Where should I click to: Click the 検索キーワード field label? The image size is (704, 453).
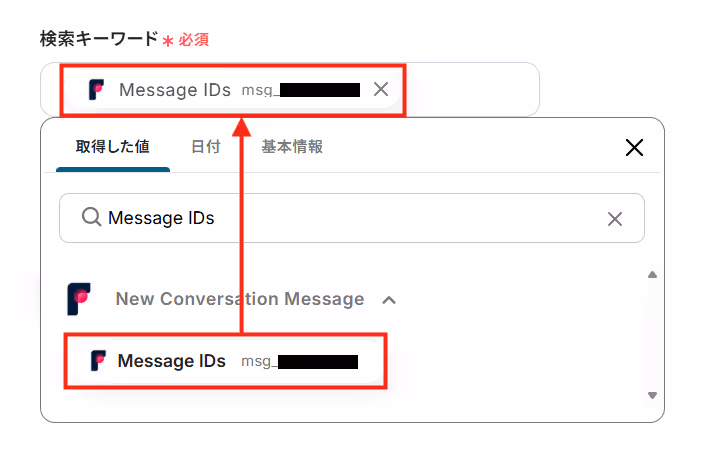[99, 39]
